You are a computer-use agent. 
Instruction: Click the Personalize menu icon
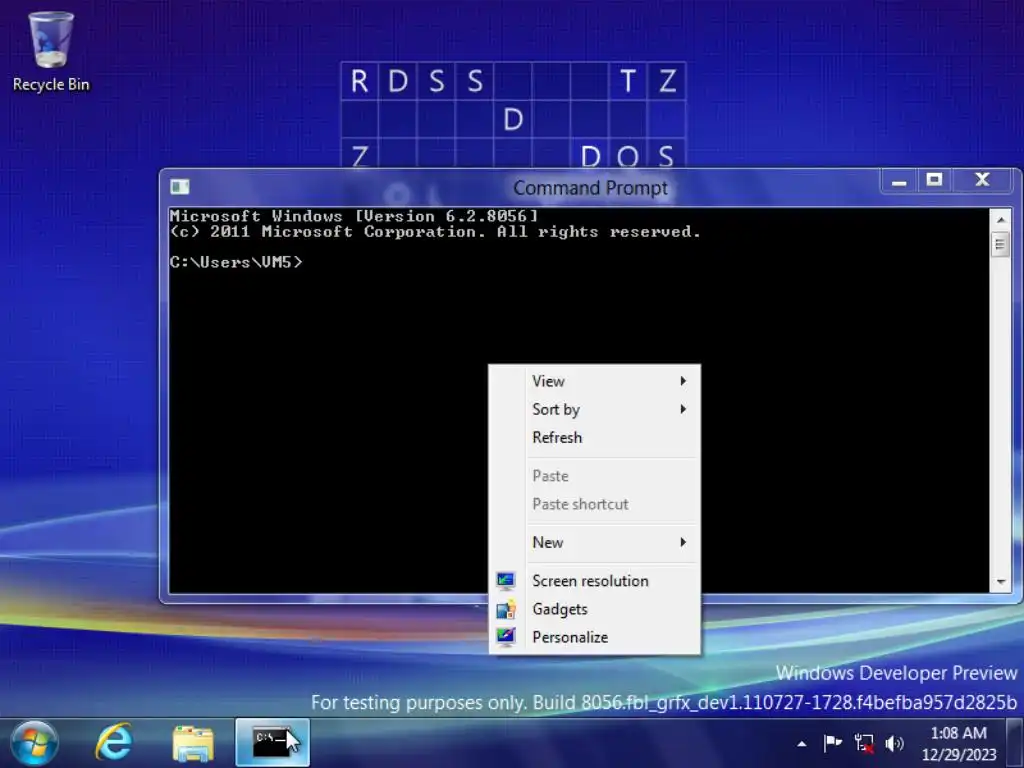pyautogui.click(x=505, y=637)
